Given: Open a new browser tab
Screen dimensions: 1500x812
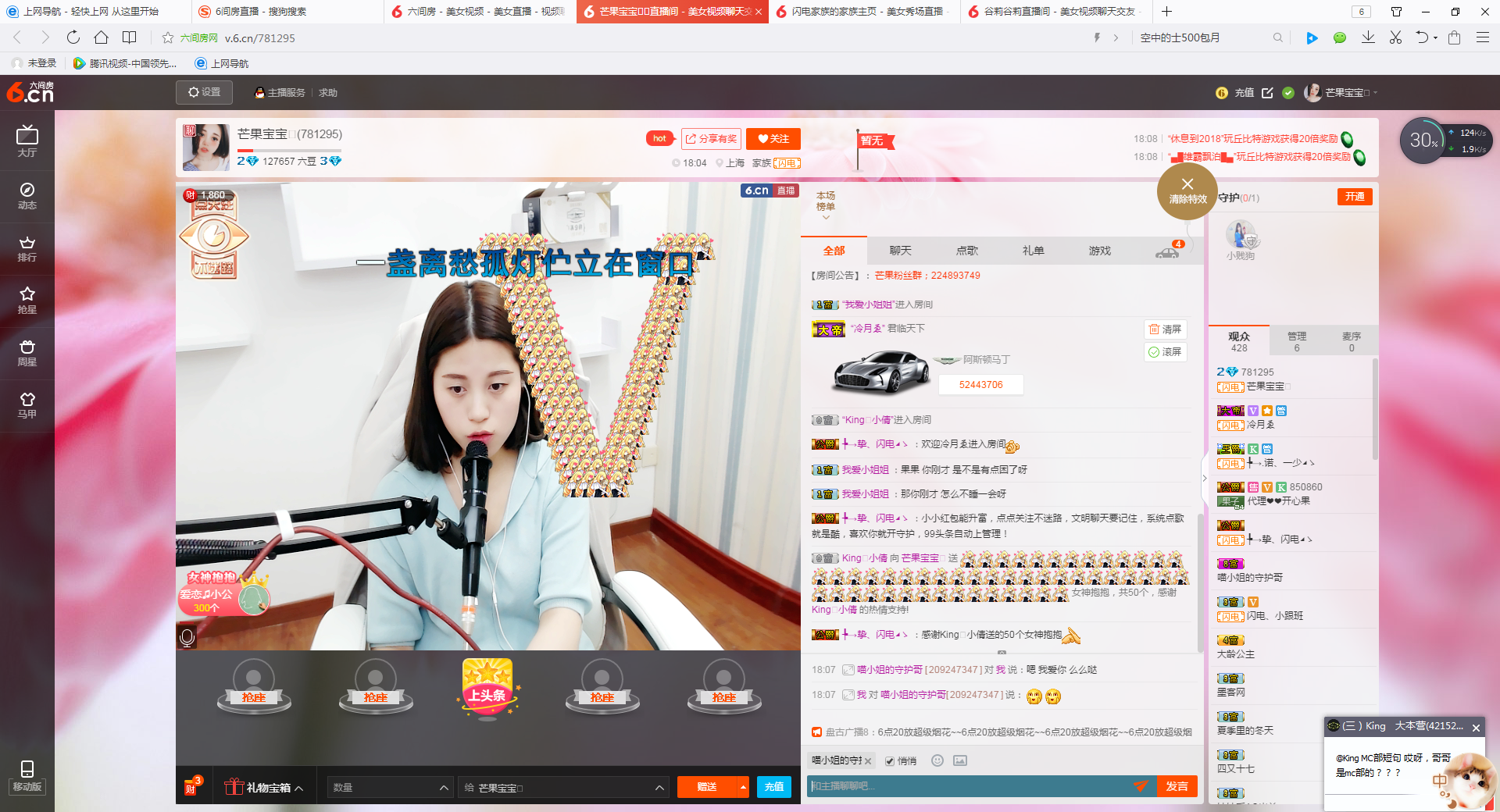Looking at the screenshot, I should point(1166,12).
